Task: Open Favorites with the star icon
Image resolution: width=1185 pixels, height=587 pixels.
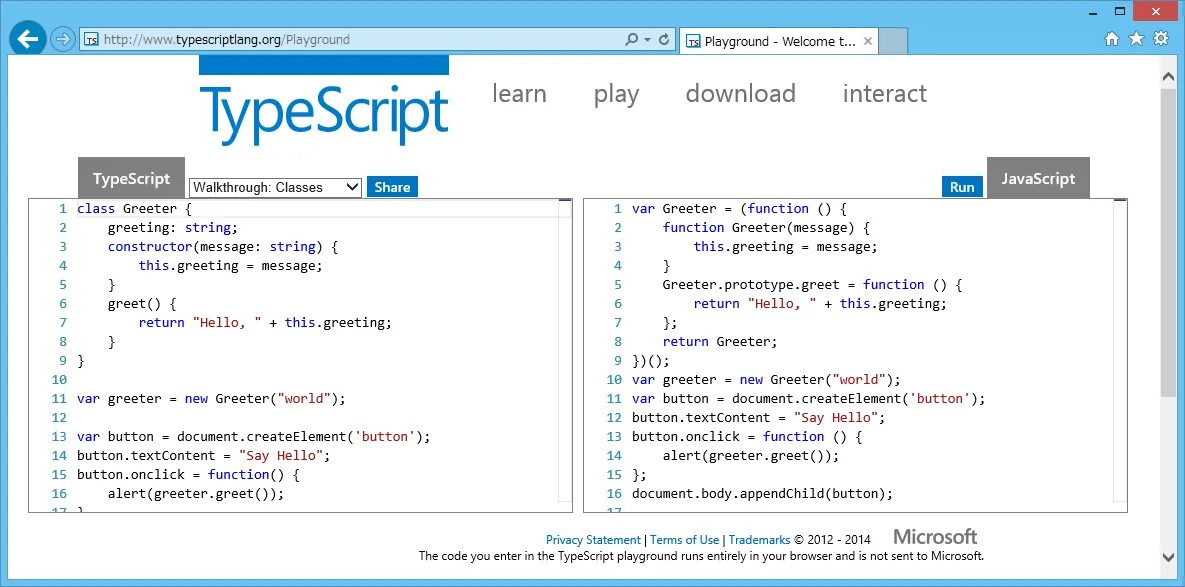Action: coord(1136,39)
